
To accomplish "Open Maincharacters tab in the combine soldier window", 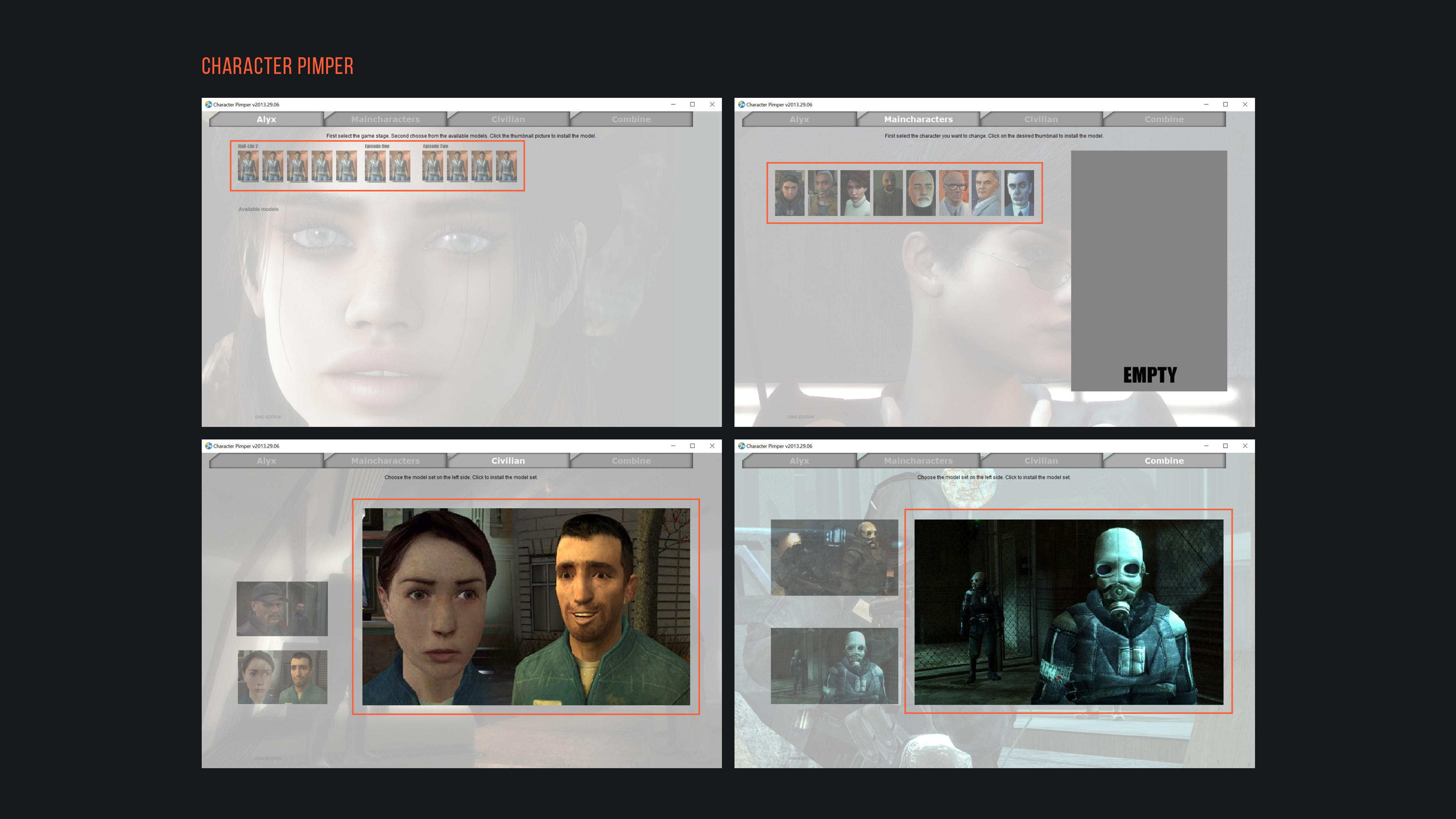I will click(x=918, y=461).
